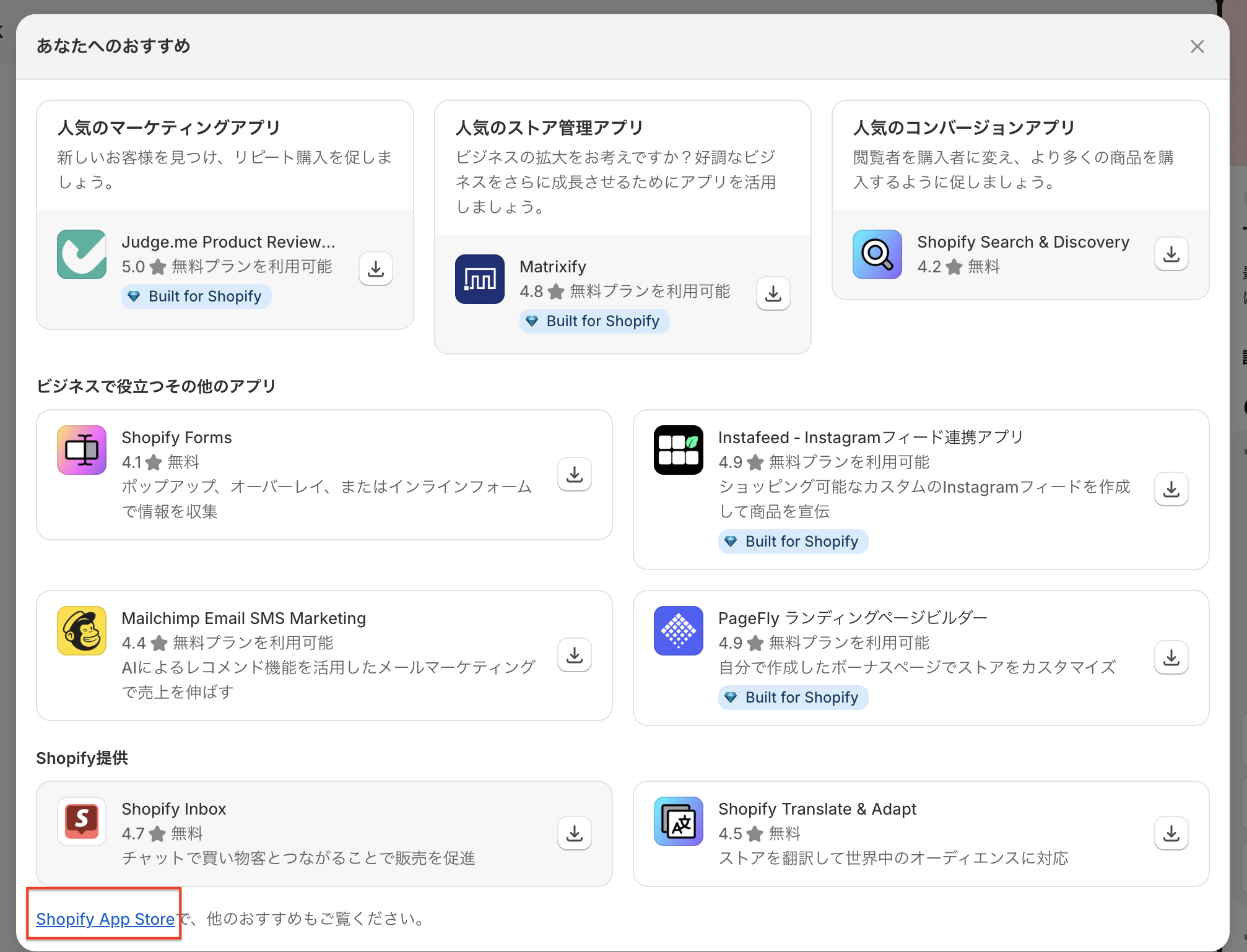
Task: Click the 人気のコンバージョンアプリ heading
Action: click(x=964, y=128)
